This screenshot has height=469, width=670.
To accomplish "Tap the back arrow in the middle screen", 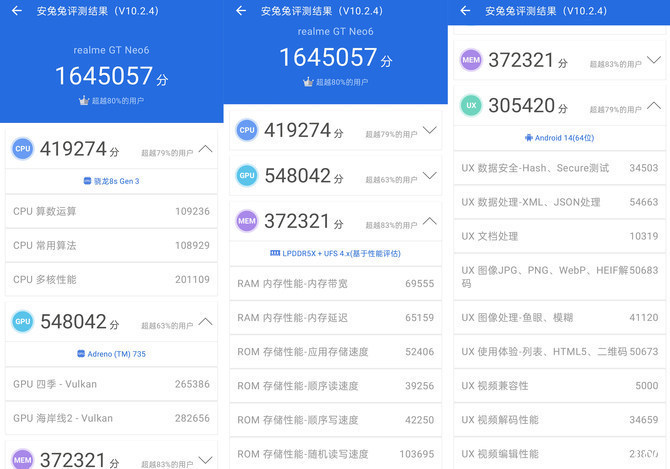I will [x=241, y=12].
